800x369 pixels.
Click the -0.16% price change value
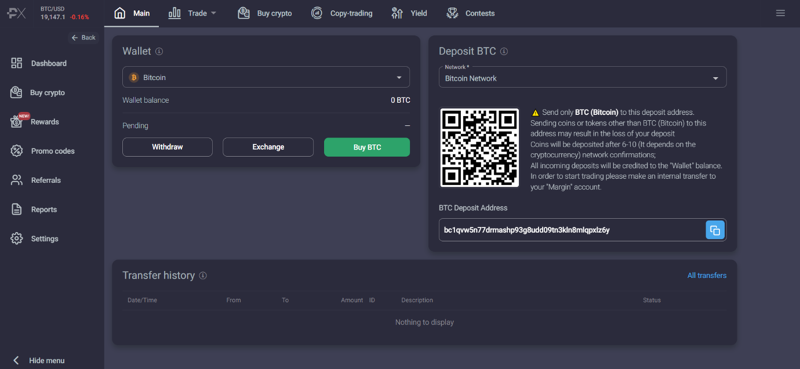coord(80,17)
